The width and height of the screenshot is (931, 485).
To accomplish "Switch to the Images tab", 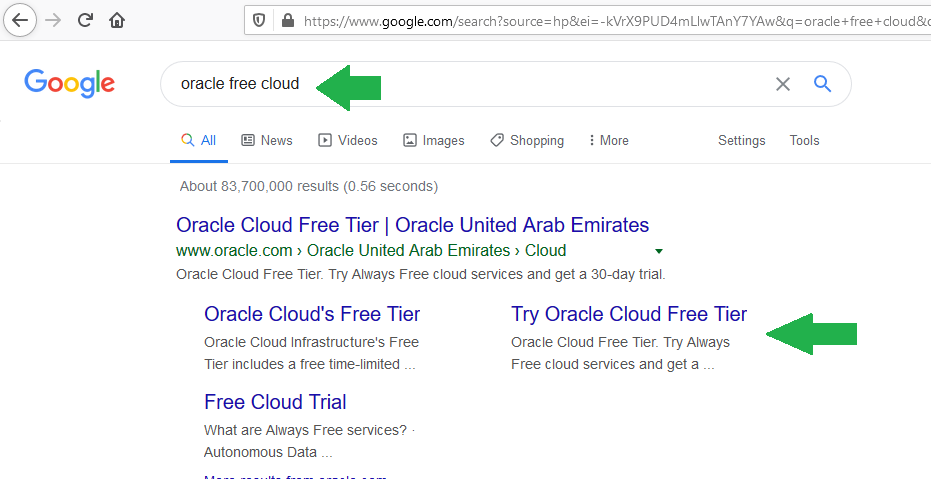I will pos(434,141).
